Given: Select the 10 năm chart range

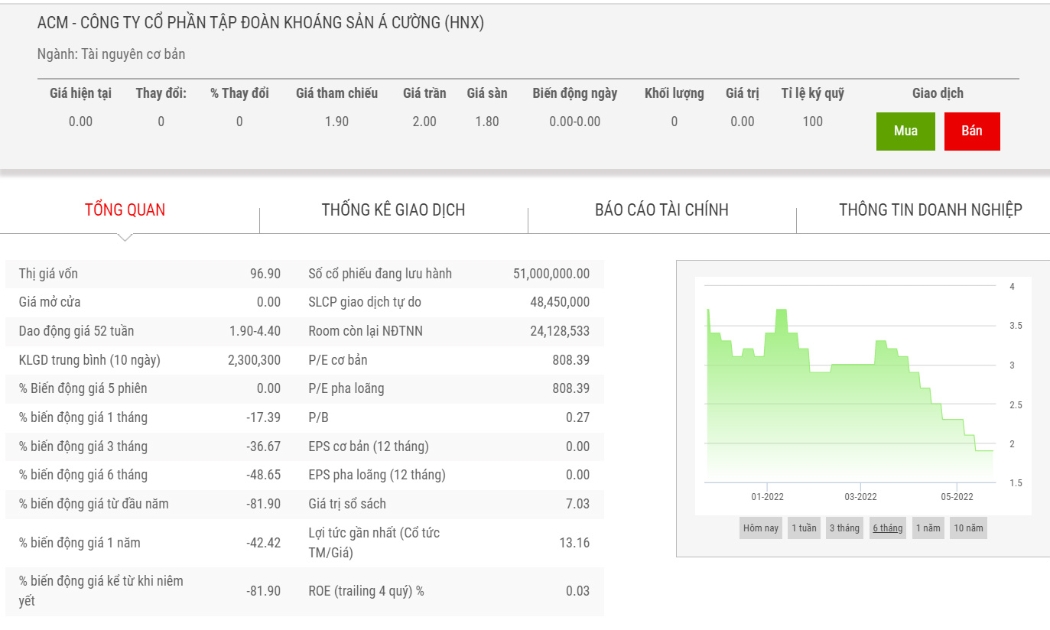Looking at the screenshot, I should point(968,528).
